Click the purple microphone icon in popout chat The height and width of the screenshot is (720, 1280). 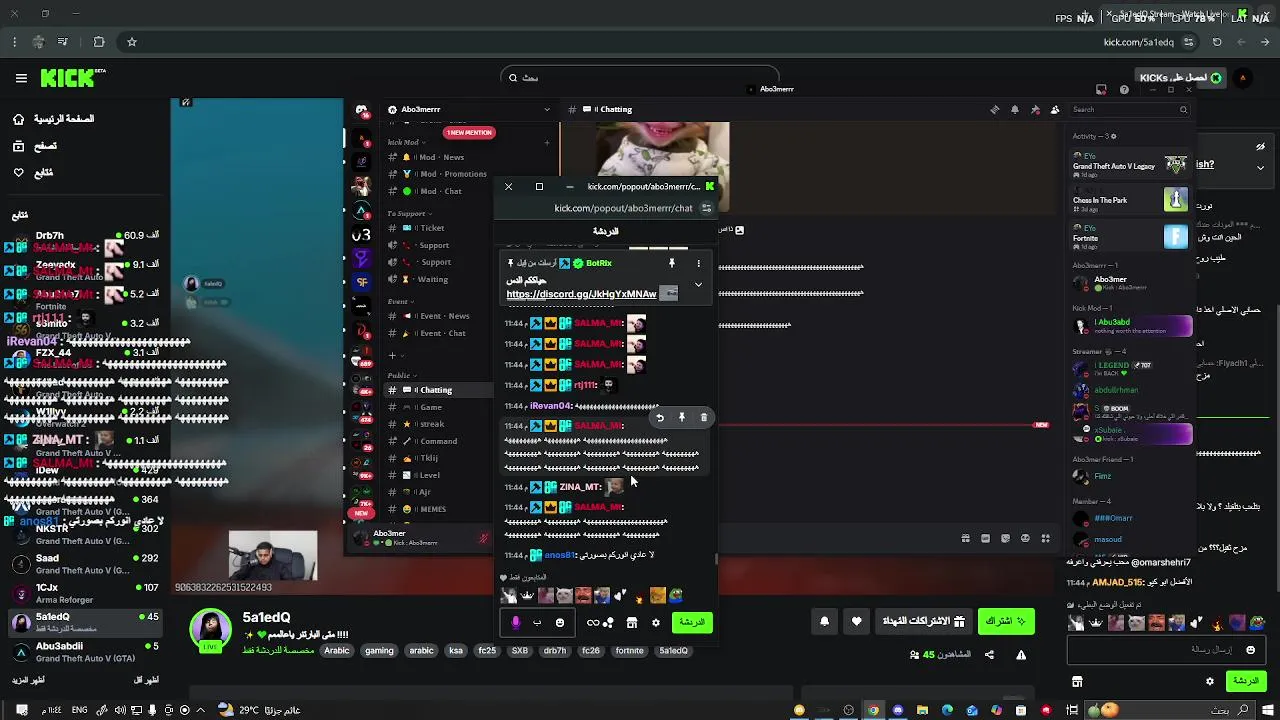point(516,623)
